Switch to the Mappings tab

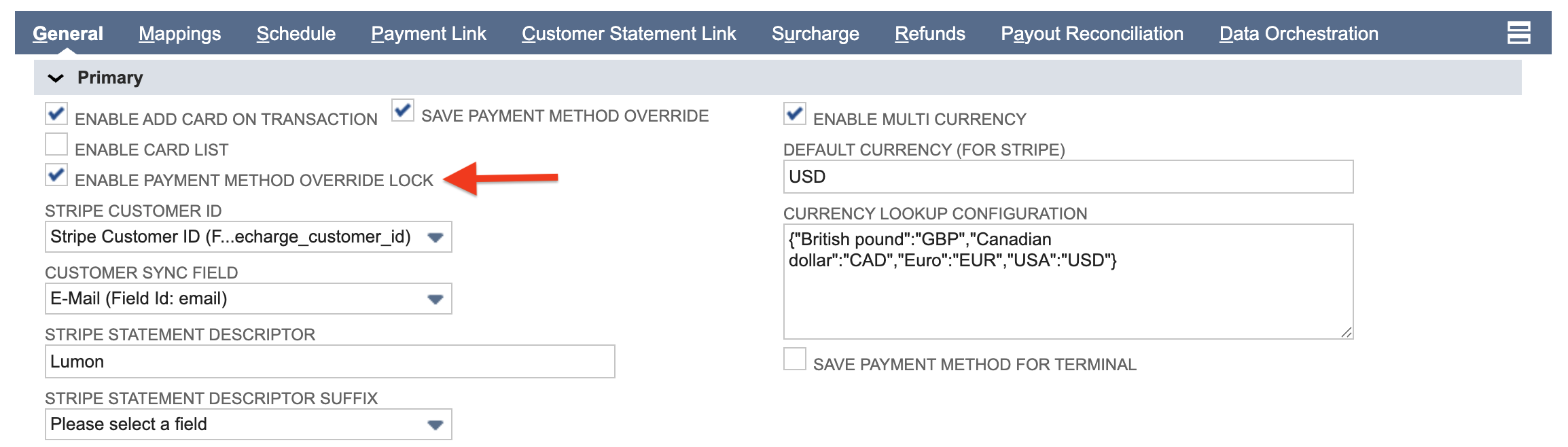[179, 33]
